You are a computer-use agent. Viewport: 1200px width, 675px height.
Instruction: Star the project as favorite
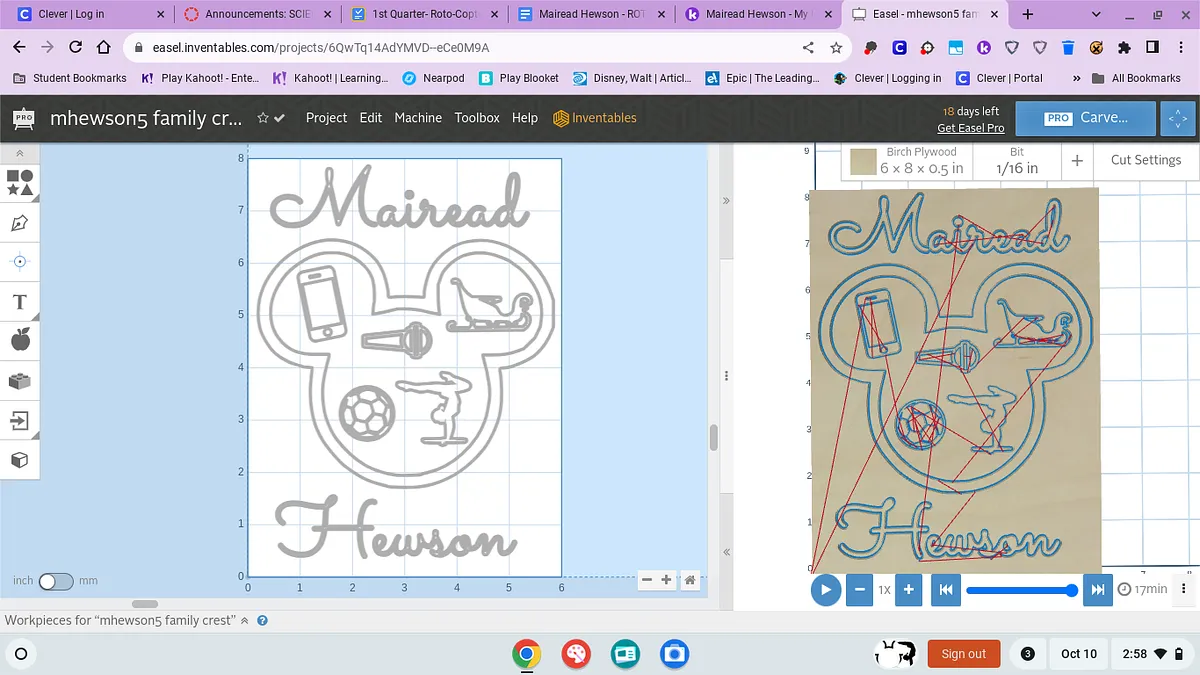click(x=263, y=118)
